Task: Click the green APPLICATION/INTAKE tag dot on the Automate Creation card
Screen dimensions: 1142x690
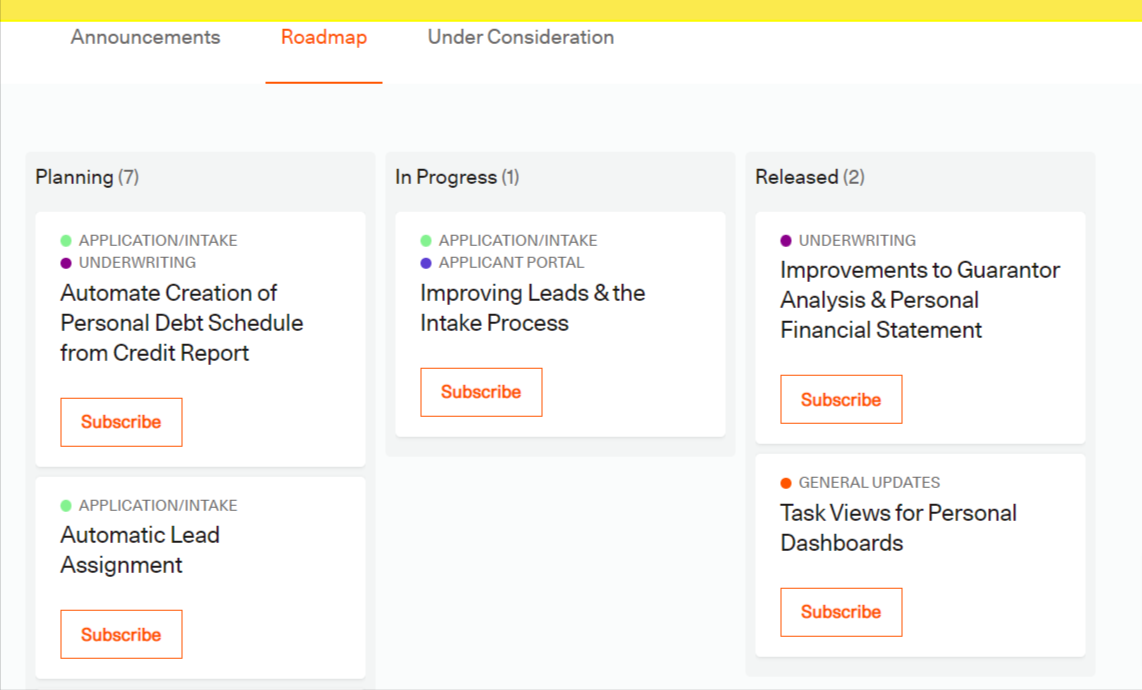Action: coord(67,240)
